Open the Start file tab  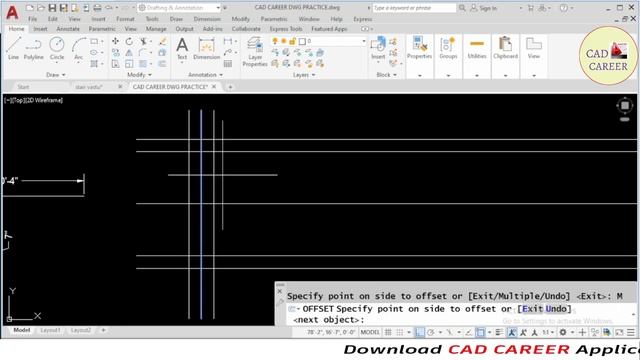click(23, 87)
